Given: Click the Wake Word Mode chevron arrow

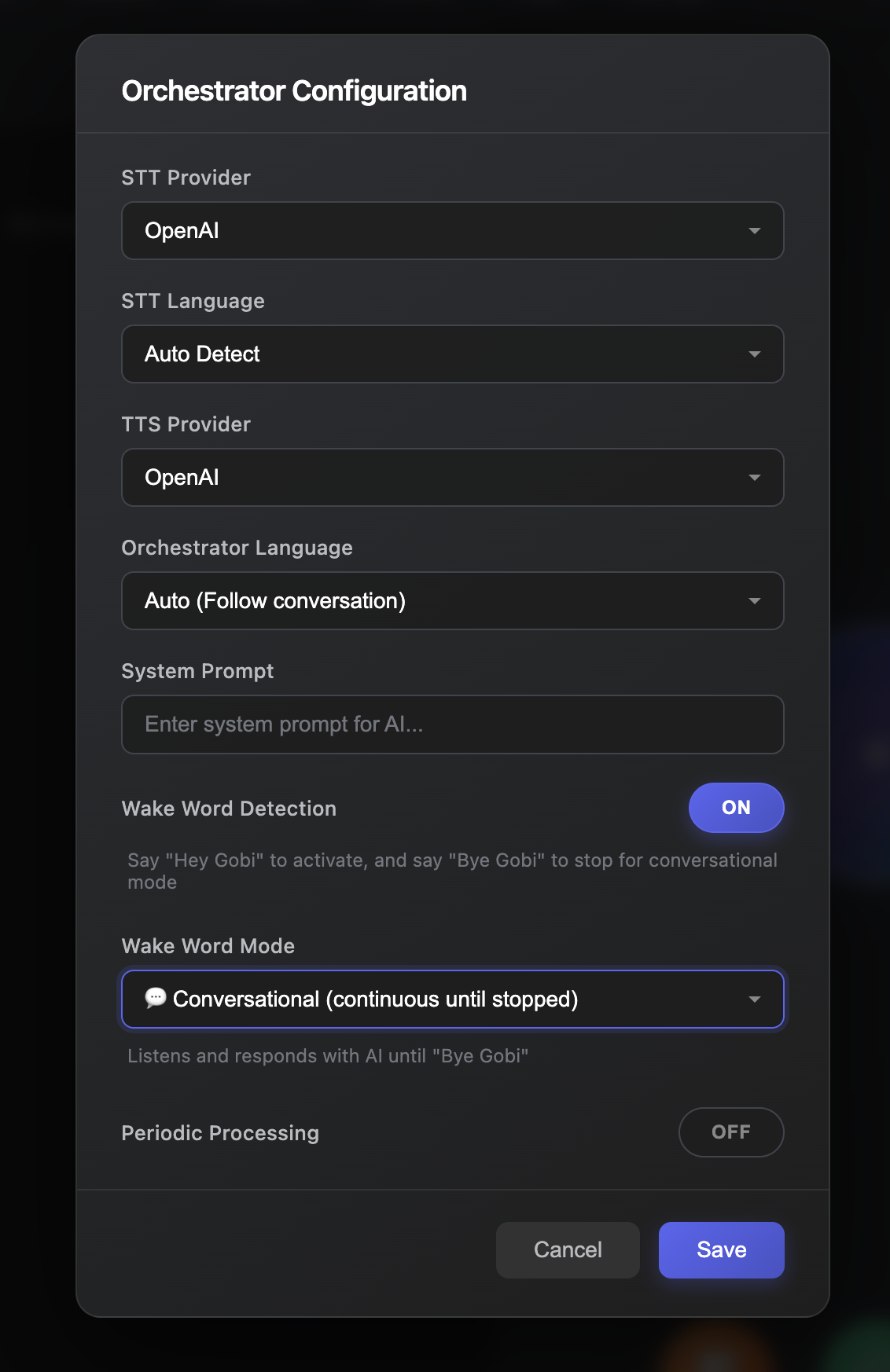Looking at the screenshot, I should click(754, 999).
